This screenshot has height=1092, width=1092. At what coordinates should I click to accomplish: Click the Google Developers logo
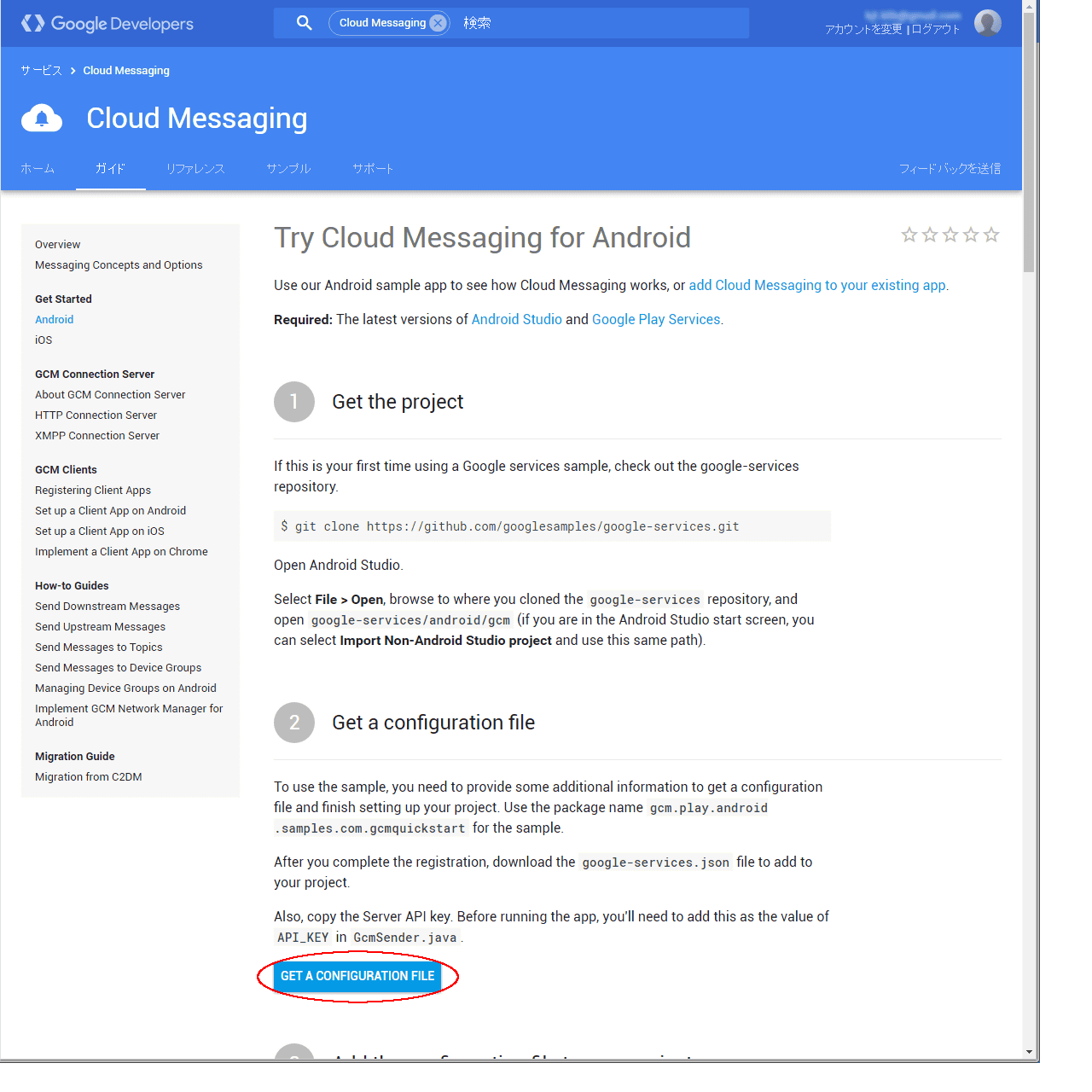coord(107,24)
